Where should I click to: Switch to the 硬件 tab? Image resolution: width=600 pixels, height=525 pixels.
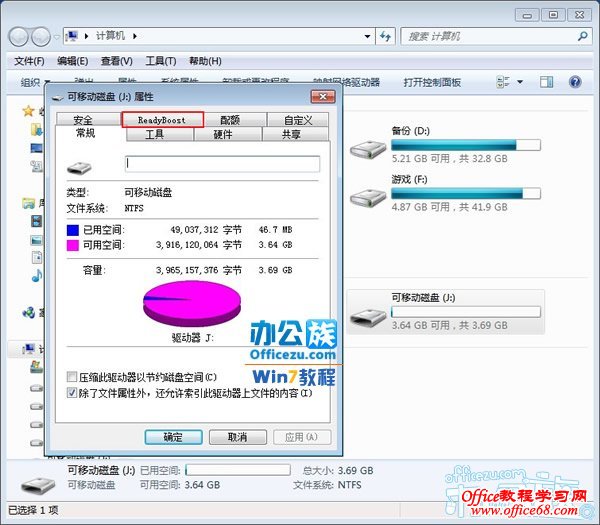pyautogui.click(x=223, y=134)
